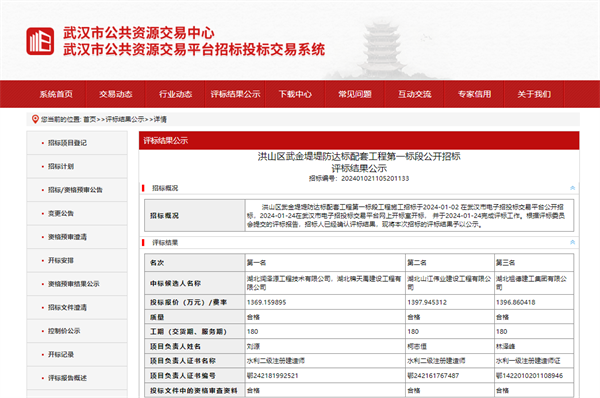This screenshot has width=600, height=398.
Task: Open the 资格预审澄清 sidebar link
Action: 67,237
